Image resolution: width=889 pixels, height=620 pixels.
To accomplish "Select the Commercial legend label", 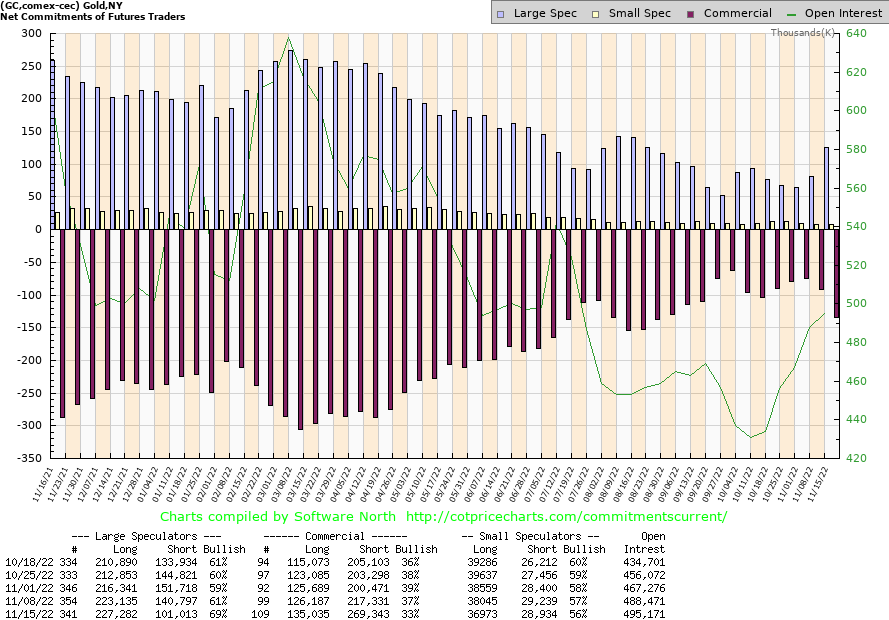I will coord(737,13).
